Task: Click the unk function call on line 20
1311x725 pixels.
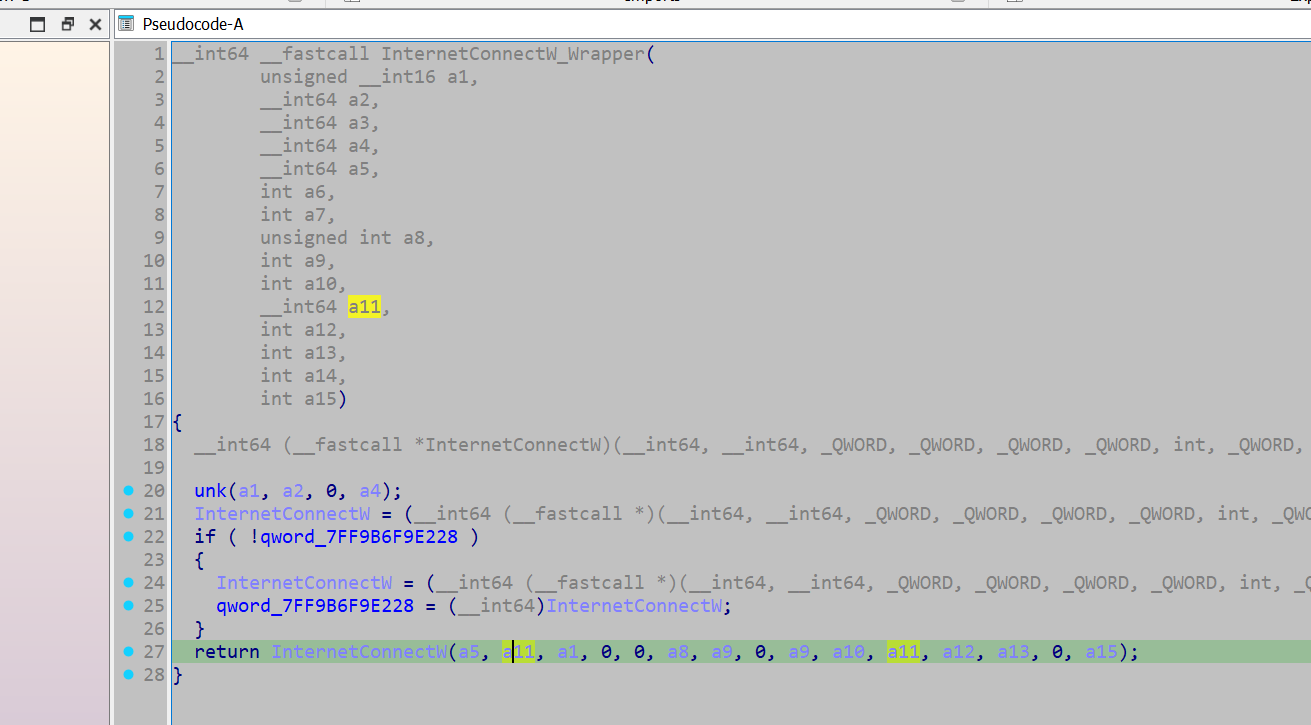Action: pyautogui.click(x=211, y=491)
